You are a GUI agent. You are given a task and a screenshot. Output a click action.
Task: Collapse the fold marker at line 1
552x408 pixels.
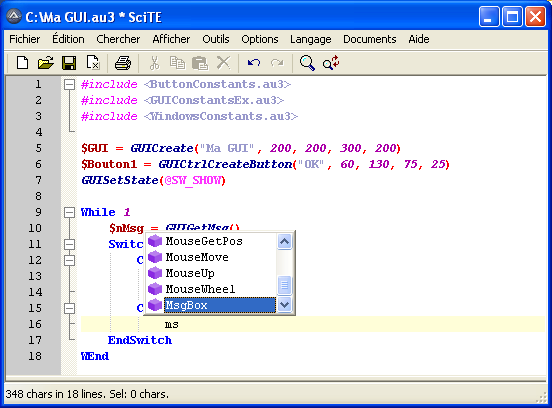(69, 84)
